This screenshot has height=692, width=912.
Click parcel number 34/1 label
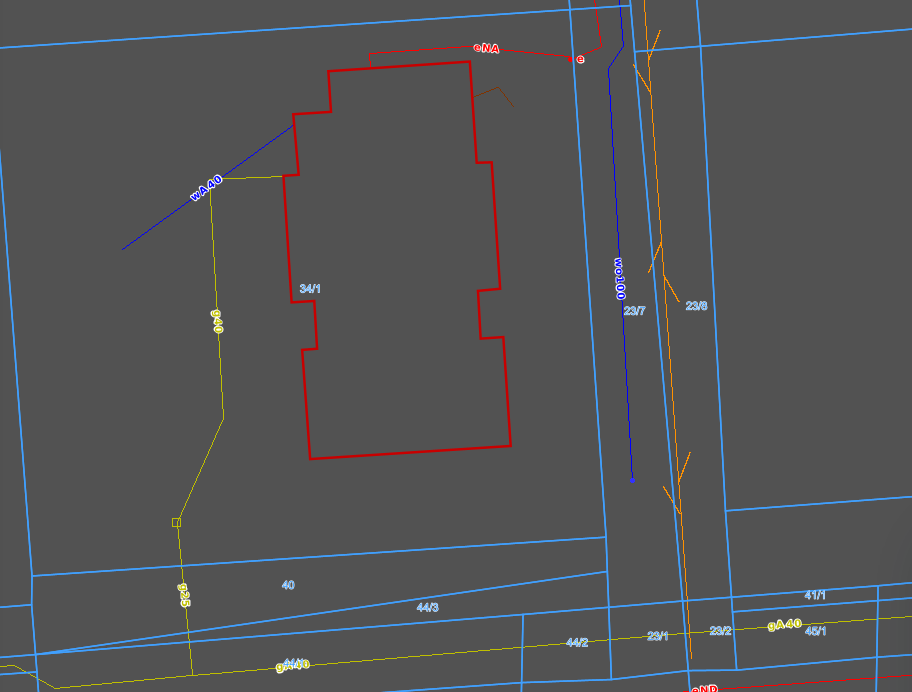310,289
